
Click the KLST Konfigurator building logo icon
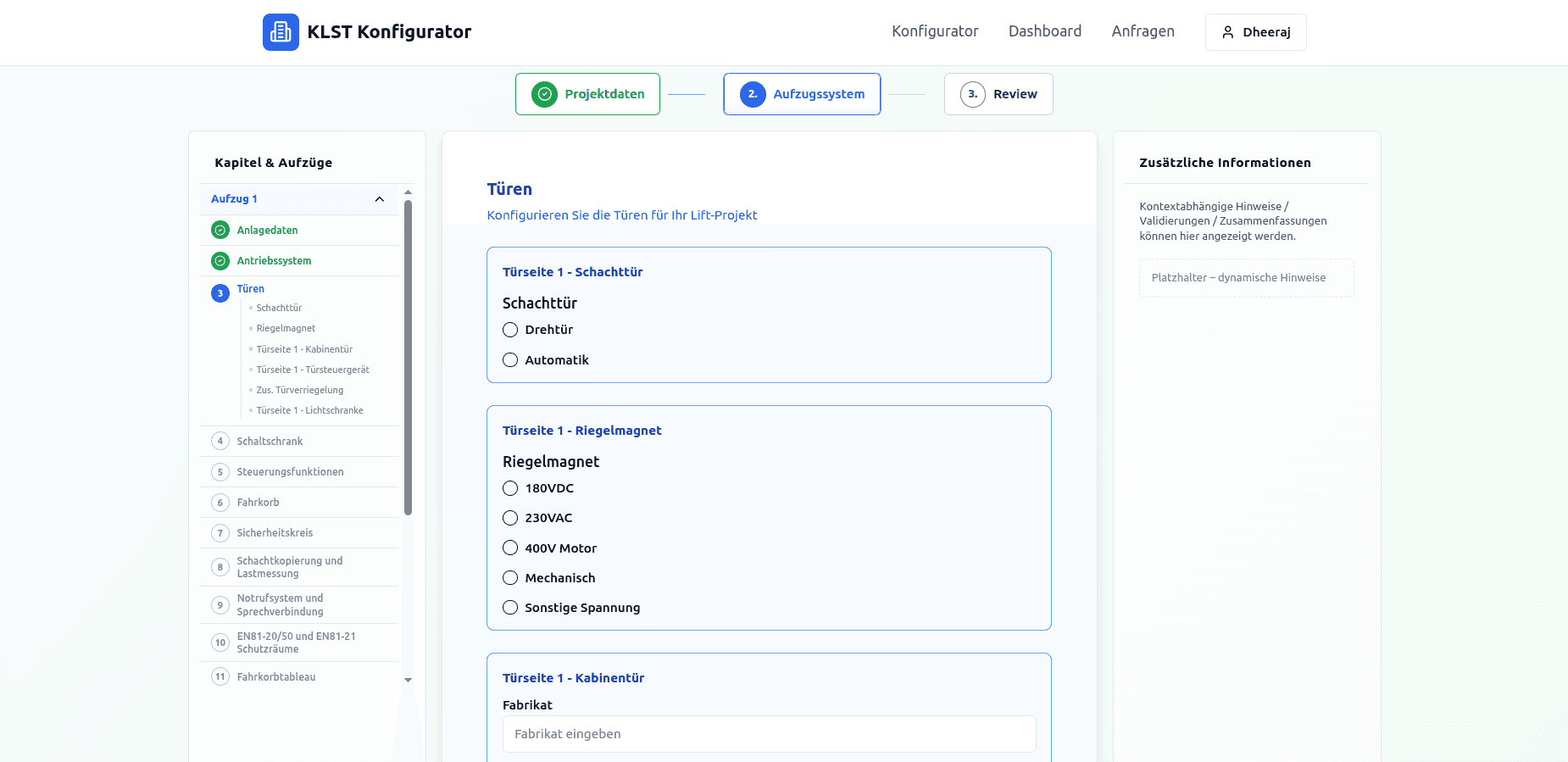tap(281, 32)
